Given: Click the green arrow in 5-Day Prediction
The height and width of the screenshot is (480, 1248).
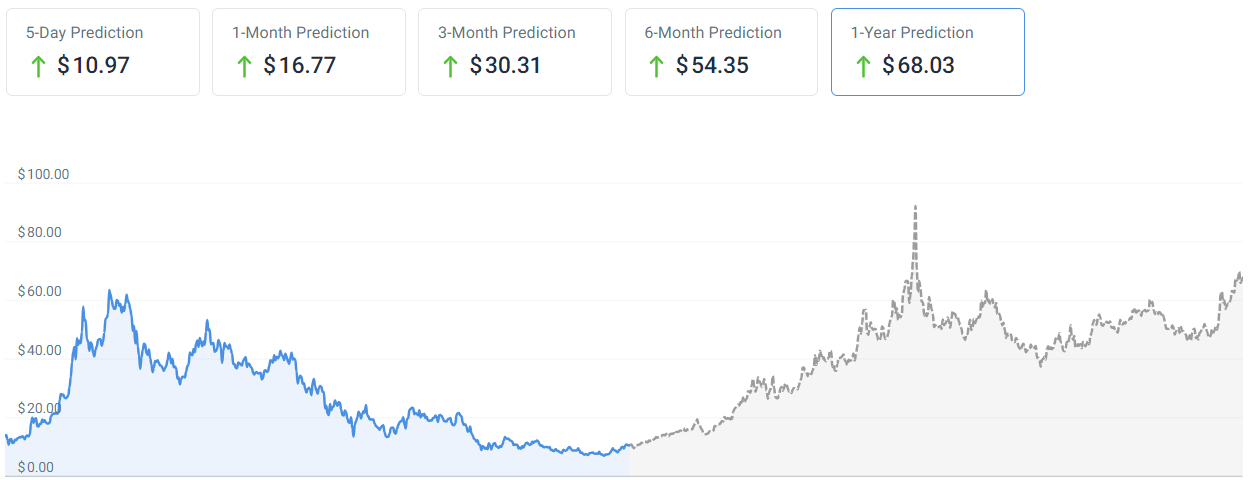Looking at the screenshot, I should 37,66.
